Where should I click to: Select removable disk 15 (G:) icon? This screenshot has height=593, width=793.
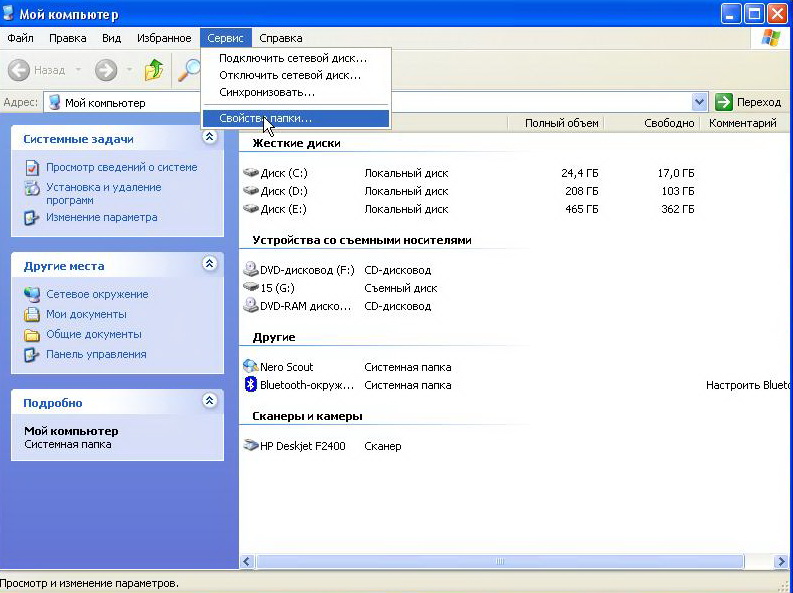[251, 288]
